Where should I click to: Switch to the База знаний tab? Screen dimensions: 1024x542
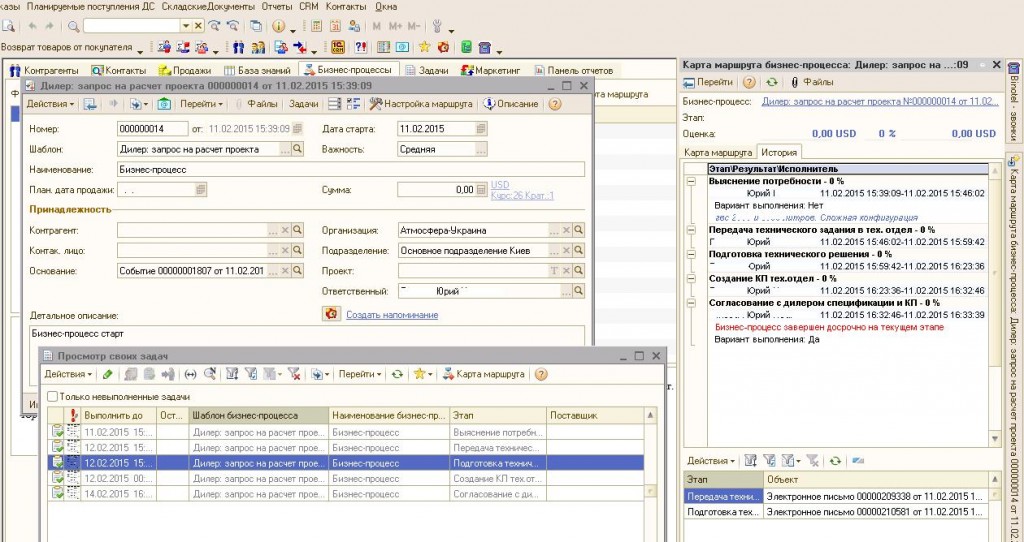coord(256,70)
